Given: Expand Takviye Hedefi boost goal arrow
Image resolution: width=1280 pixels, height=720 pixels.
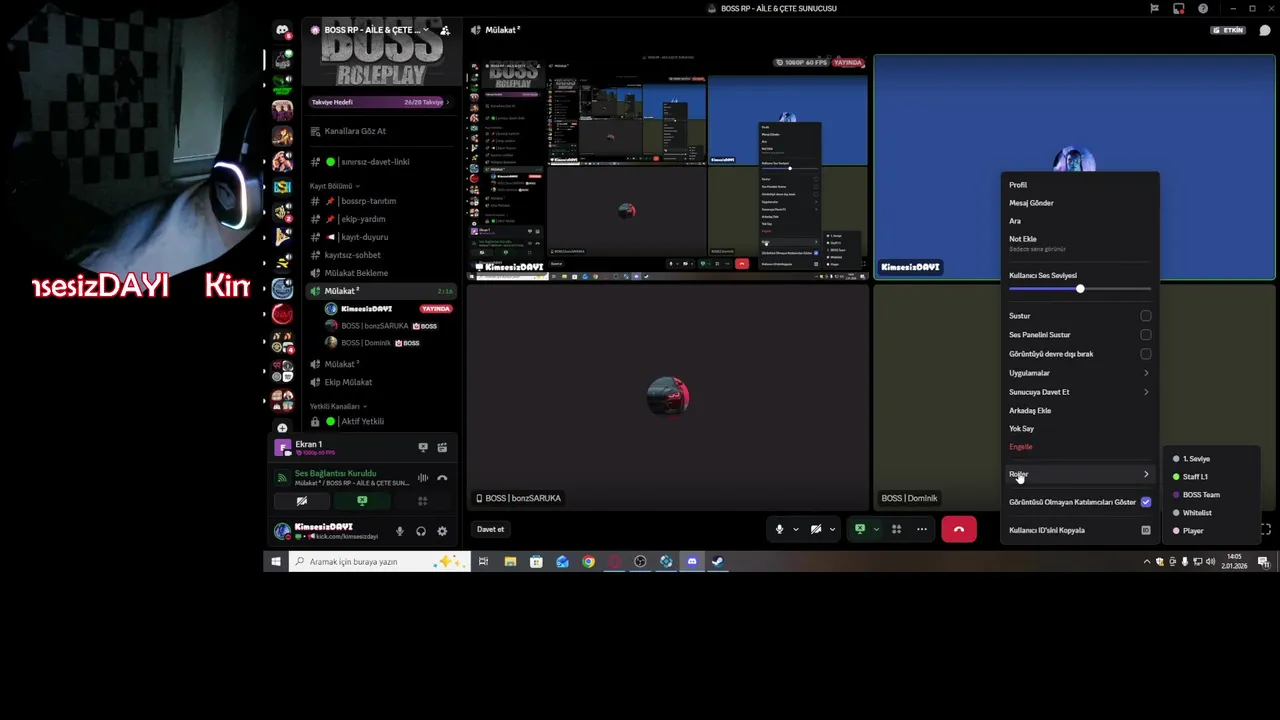Looking at the screenshot, I should point(447,102).
